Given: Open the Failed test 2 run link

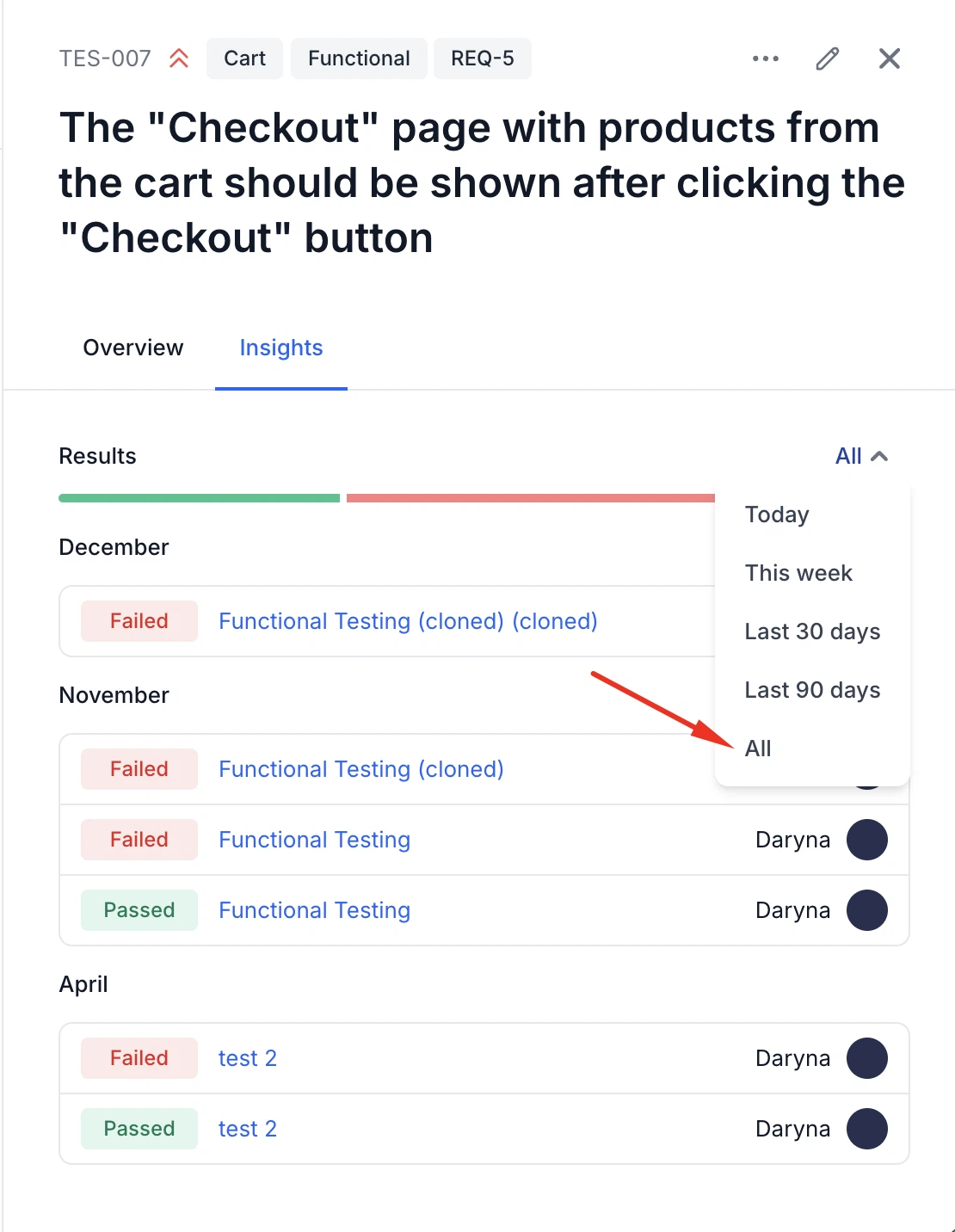Looking at the screenshot, I should click(x=248, y=1058).
